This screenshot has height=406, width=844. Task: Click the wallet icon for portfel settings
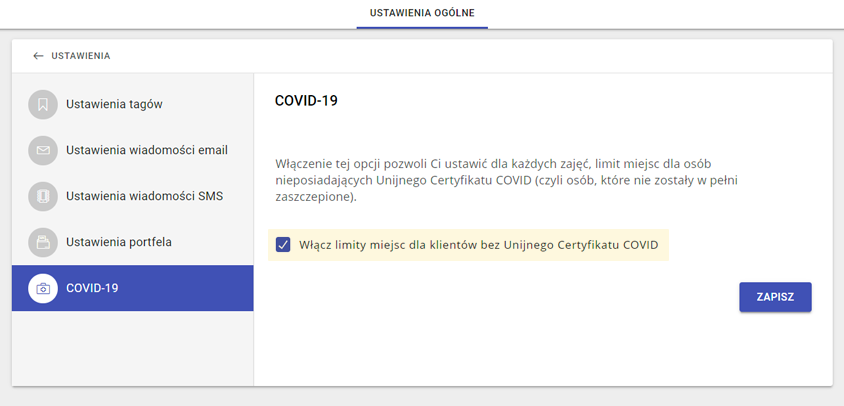pyautogui.click(x=43, y=242)
